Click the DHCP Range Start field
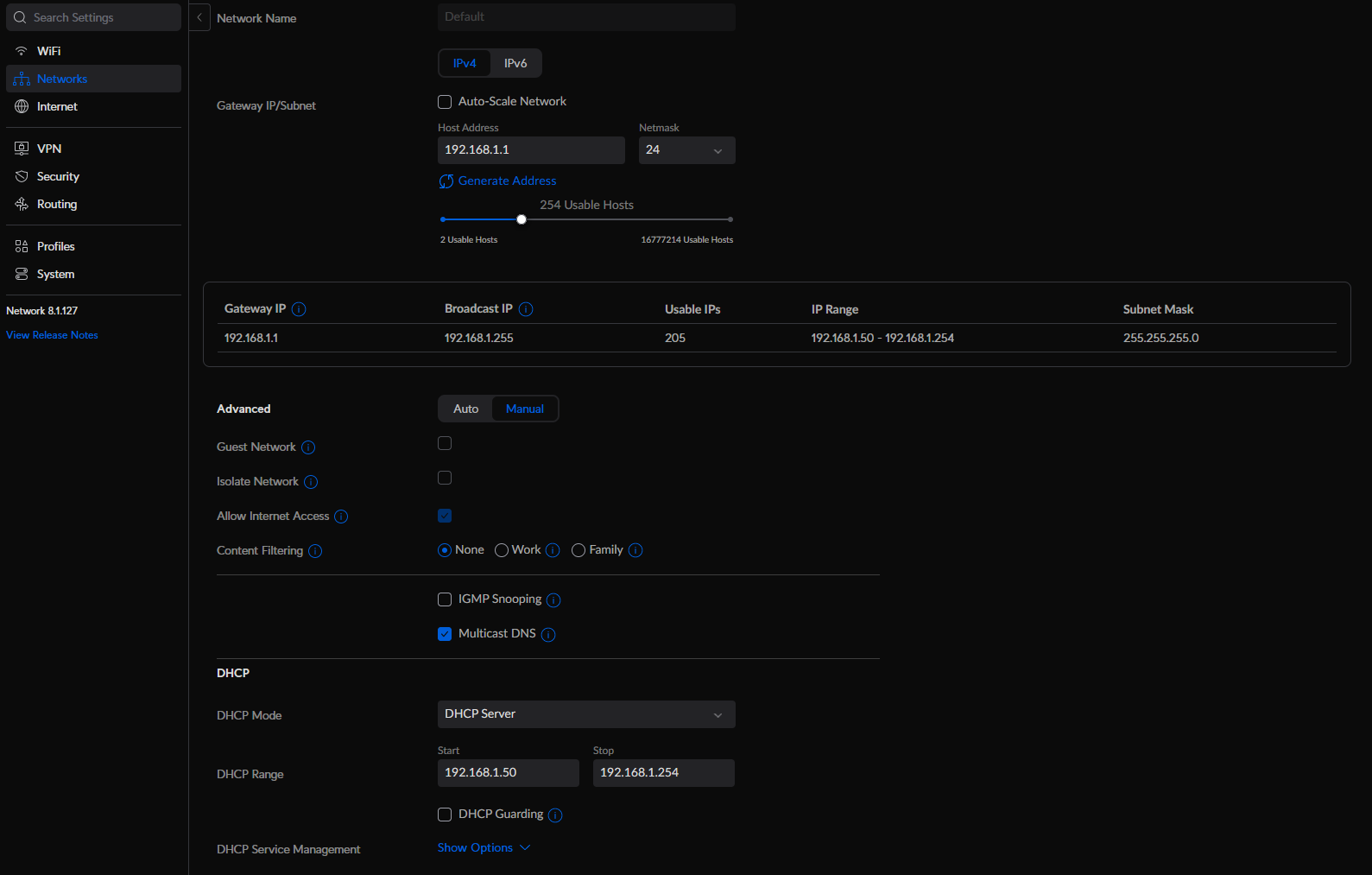 (509, 773)
